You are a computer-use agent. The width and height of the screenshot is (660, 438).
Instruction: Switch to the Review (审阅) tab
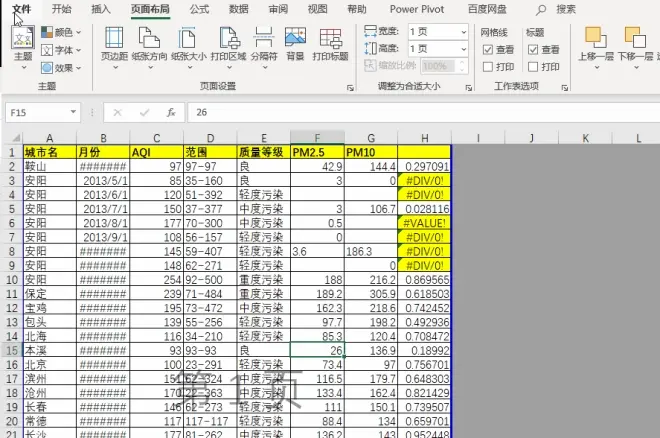278,9
